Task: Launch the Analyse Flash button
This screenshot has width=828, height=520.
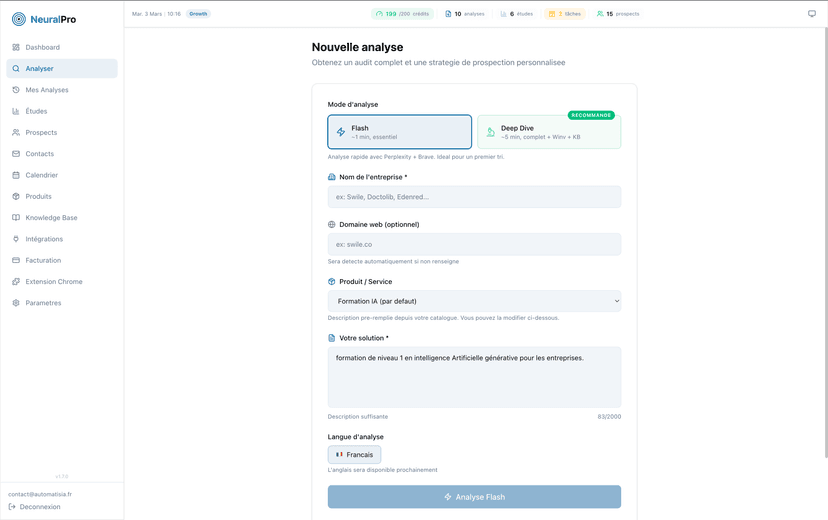Action: (474, 497)
